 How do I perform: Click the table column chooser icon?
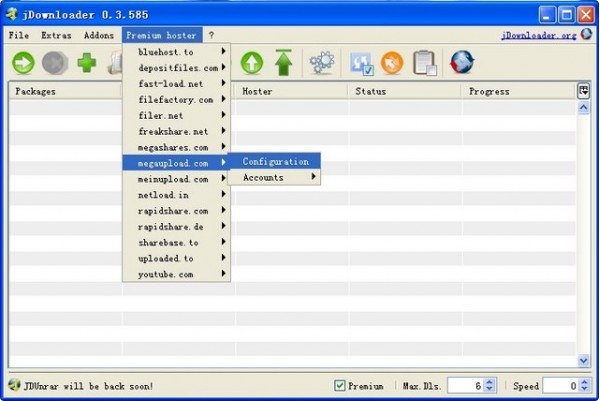coord(584,91)
